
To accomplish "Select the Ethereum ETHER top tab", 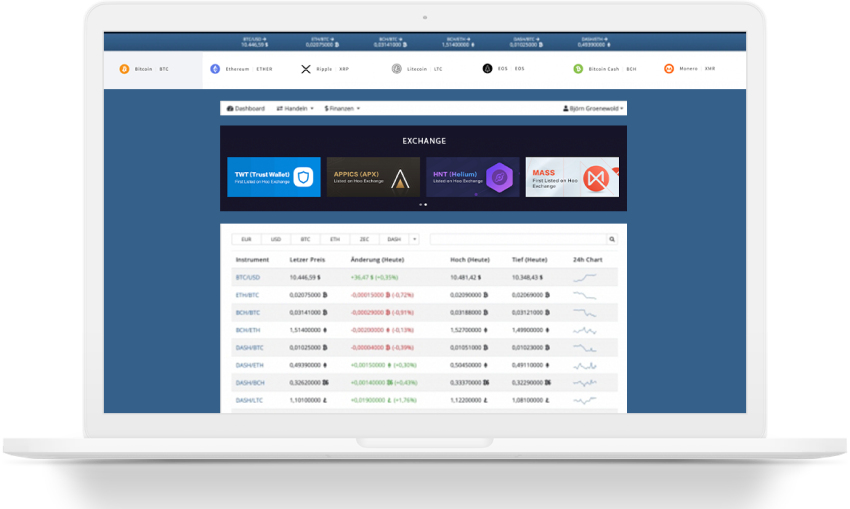I will (x=241, y=69).
